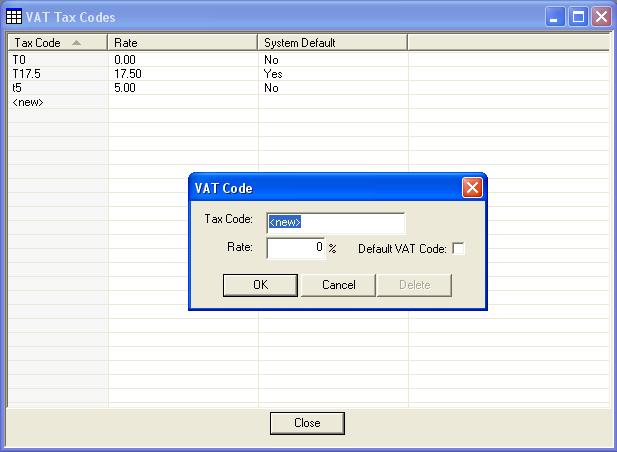Screen dimensions: 617x452
Task: Close the VAT Code dialog with X
Action: tap(472, 188)
